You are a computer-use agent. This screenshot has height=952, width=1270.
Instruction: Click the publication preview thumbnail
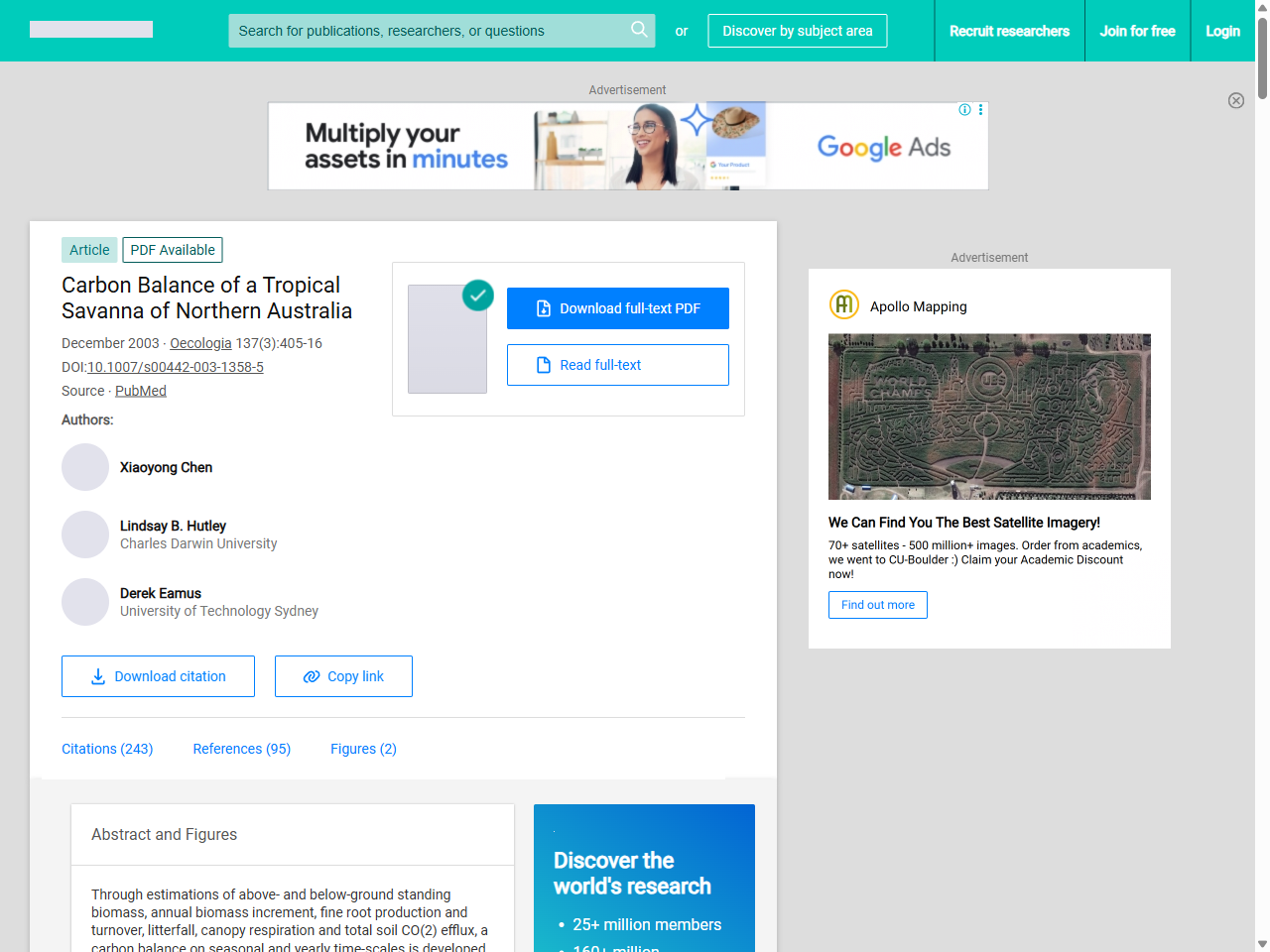447,339
